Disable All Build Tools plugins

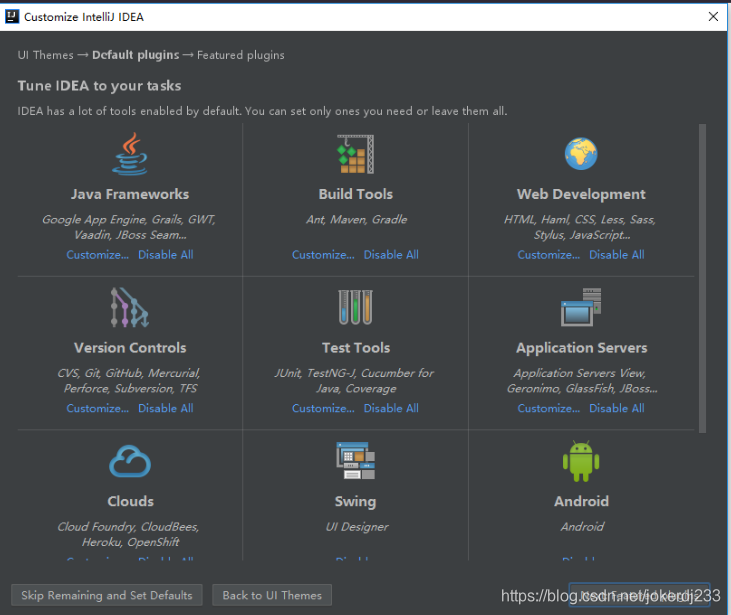click(x=391, y=255)
